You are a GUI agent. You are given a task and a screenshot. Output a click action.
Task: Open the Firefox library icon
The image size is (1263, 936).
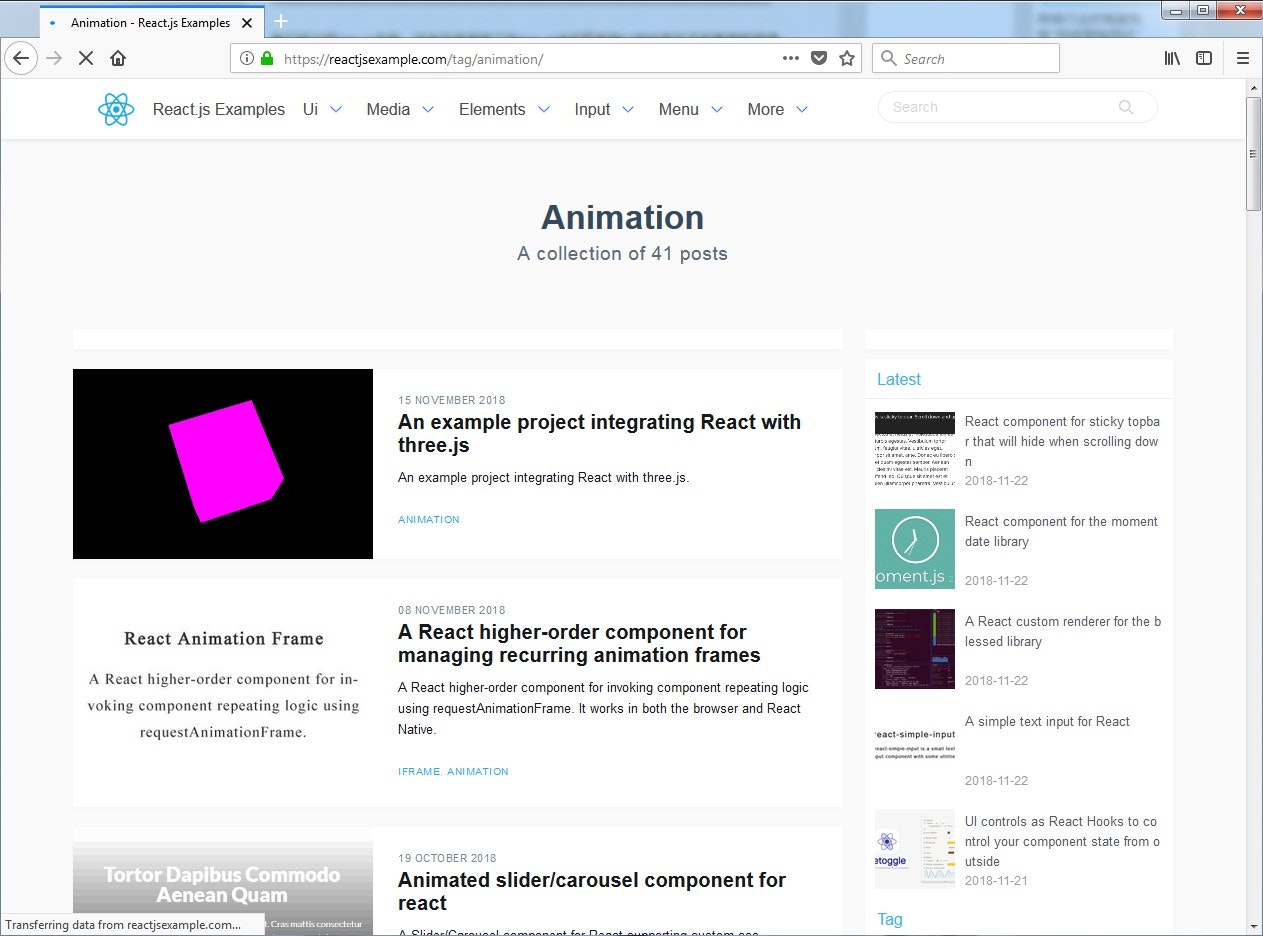coord(1171,58)
